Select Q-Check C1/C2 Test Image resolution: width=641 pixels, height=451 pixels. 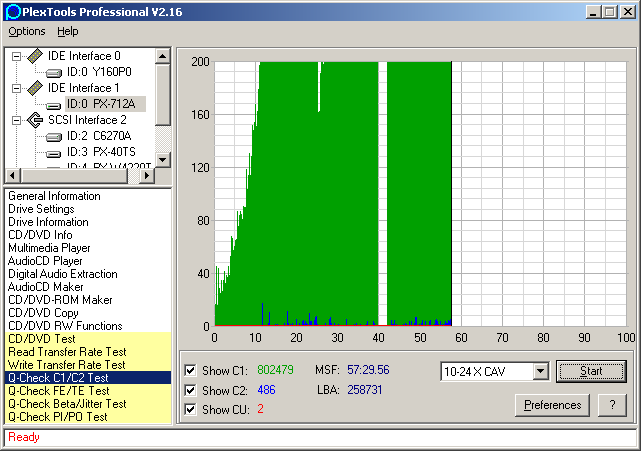(x=88, y=378)
